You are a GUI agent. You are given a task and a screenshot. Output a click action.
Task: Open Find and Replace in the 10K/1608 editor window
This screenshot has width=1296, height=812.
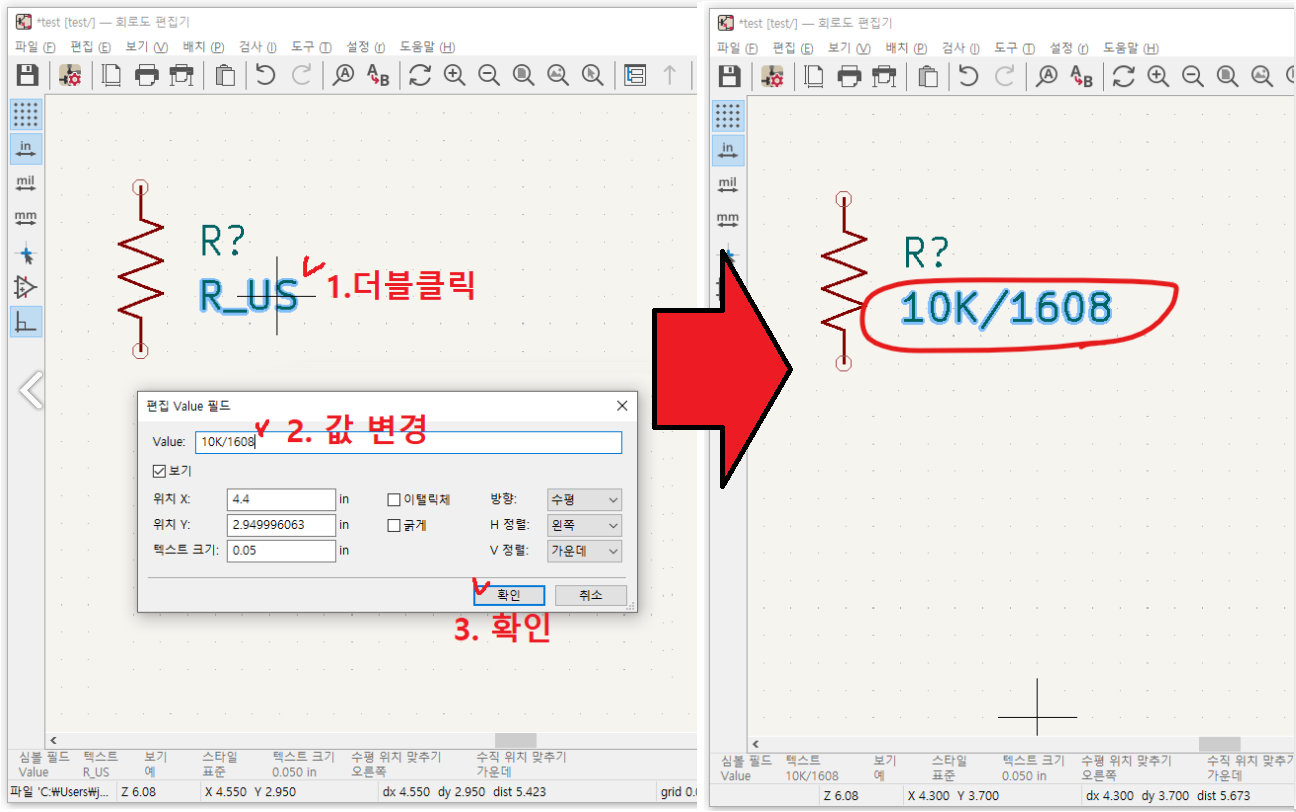tap(1080, 75)
